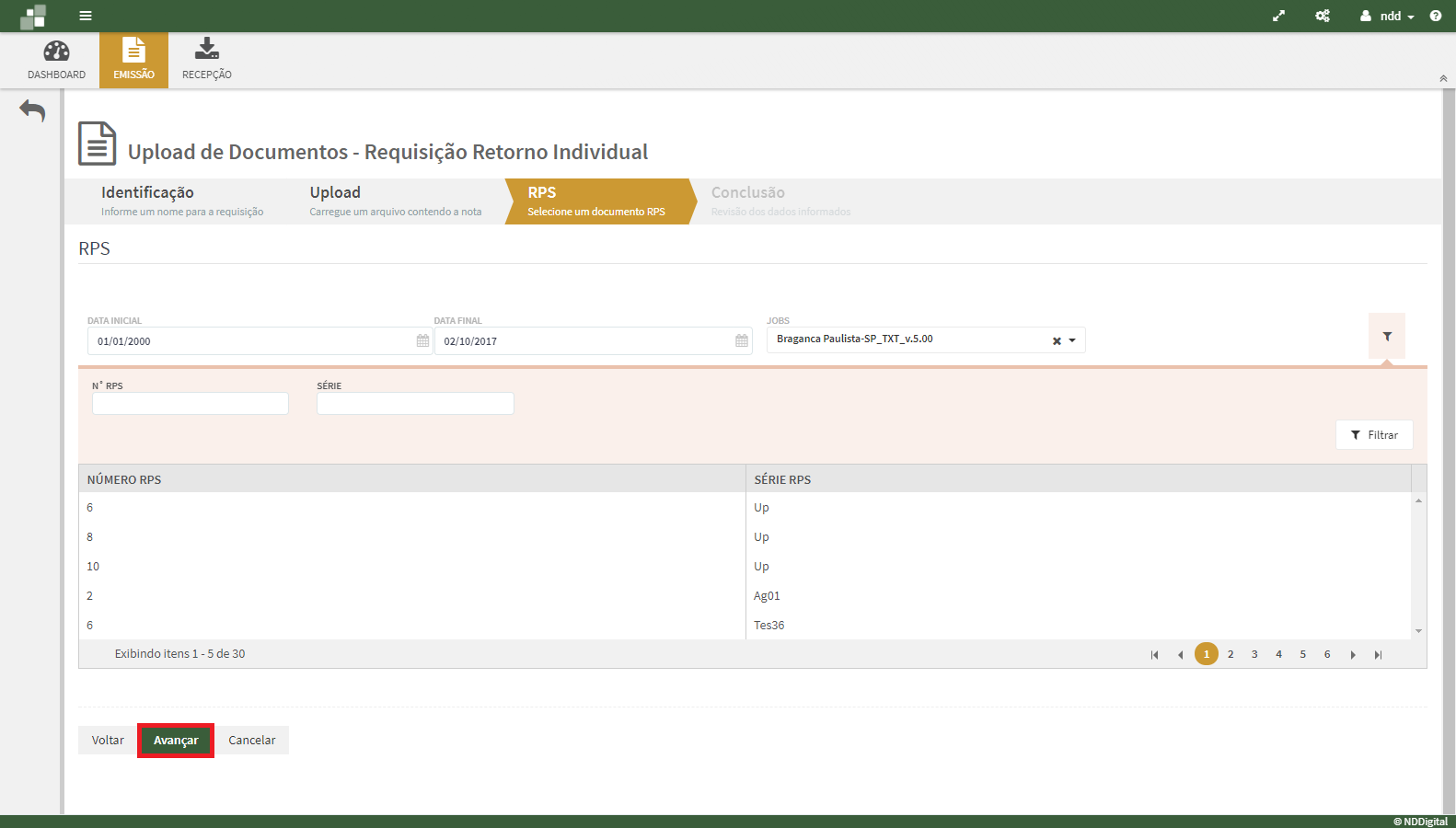Click the Avançar button
Screen dimensions: 1456x828
176,741
